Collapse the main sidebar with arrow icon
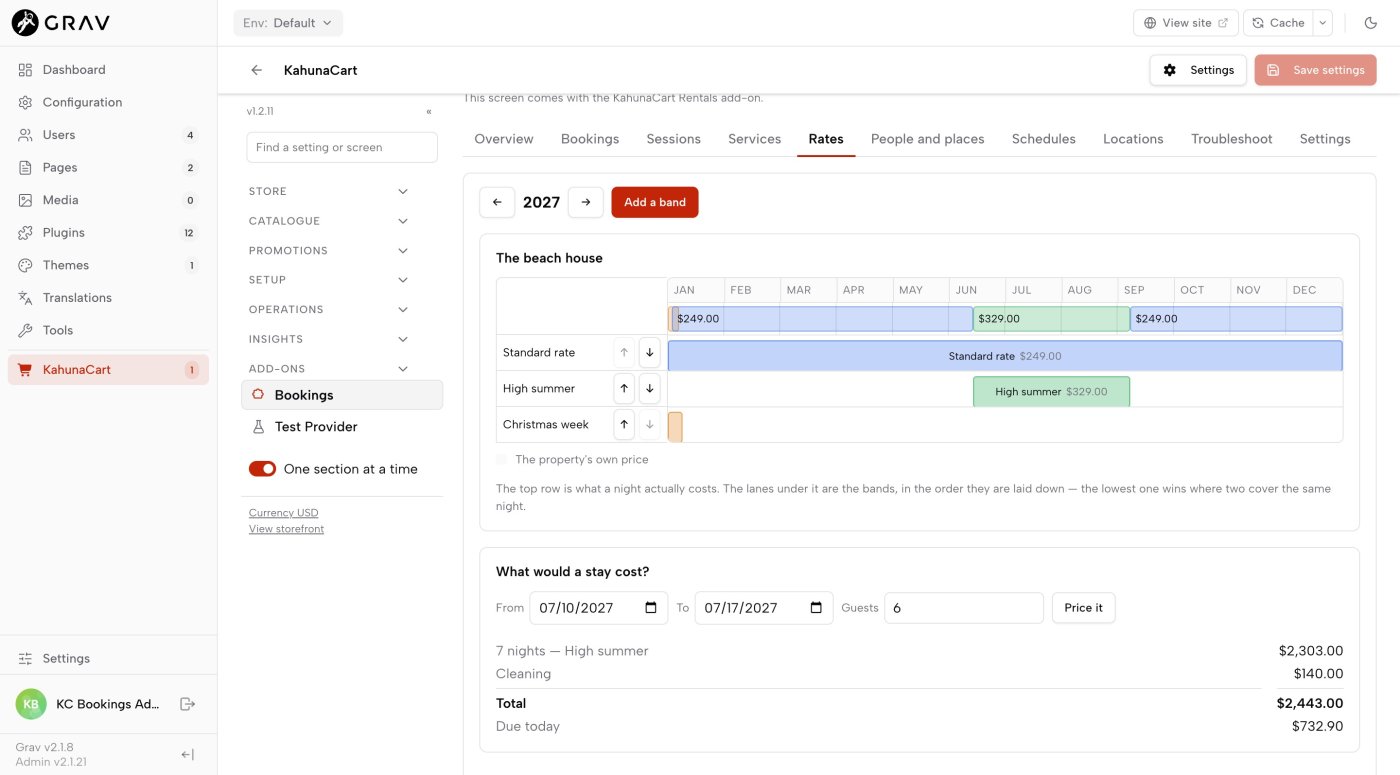 click(x=187, y=755)
